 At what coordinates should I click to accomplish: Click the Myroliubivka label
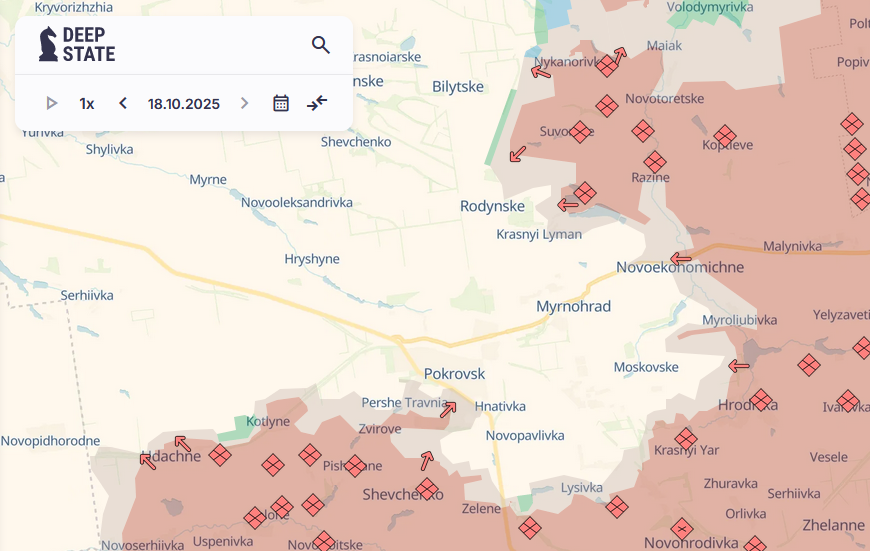740,320
